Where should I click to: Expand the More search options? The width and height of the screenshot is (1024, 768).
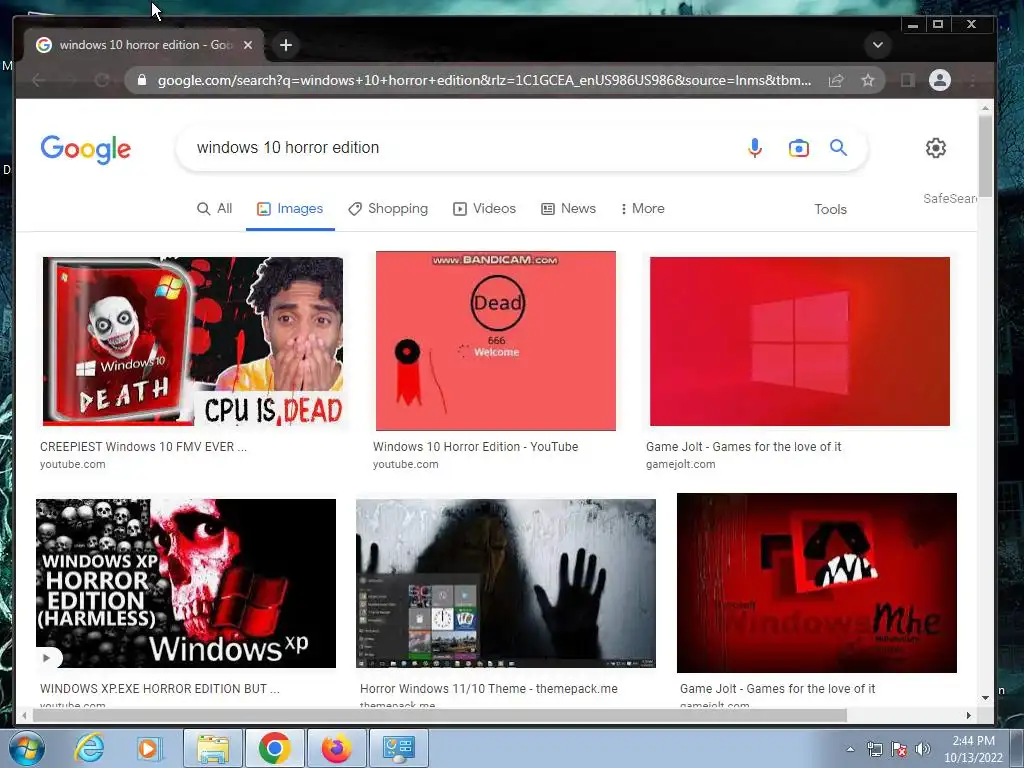pyautogui.click(x=643, y=208)
